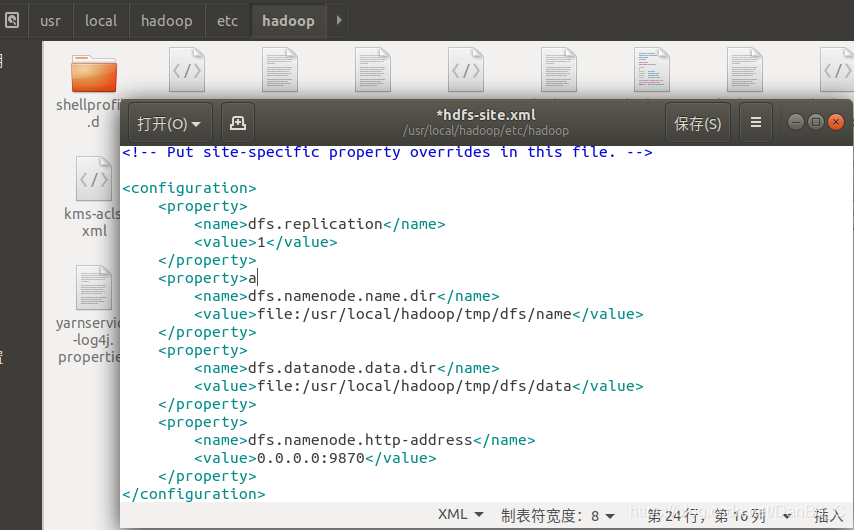Select the shellprofile.d folder icon
This screenshot has width=854, height=530.
[x=94, y=74]
